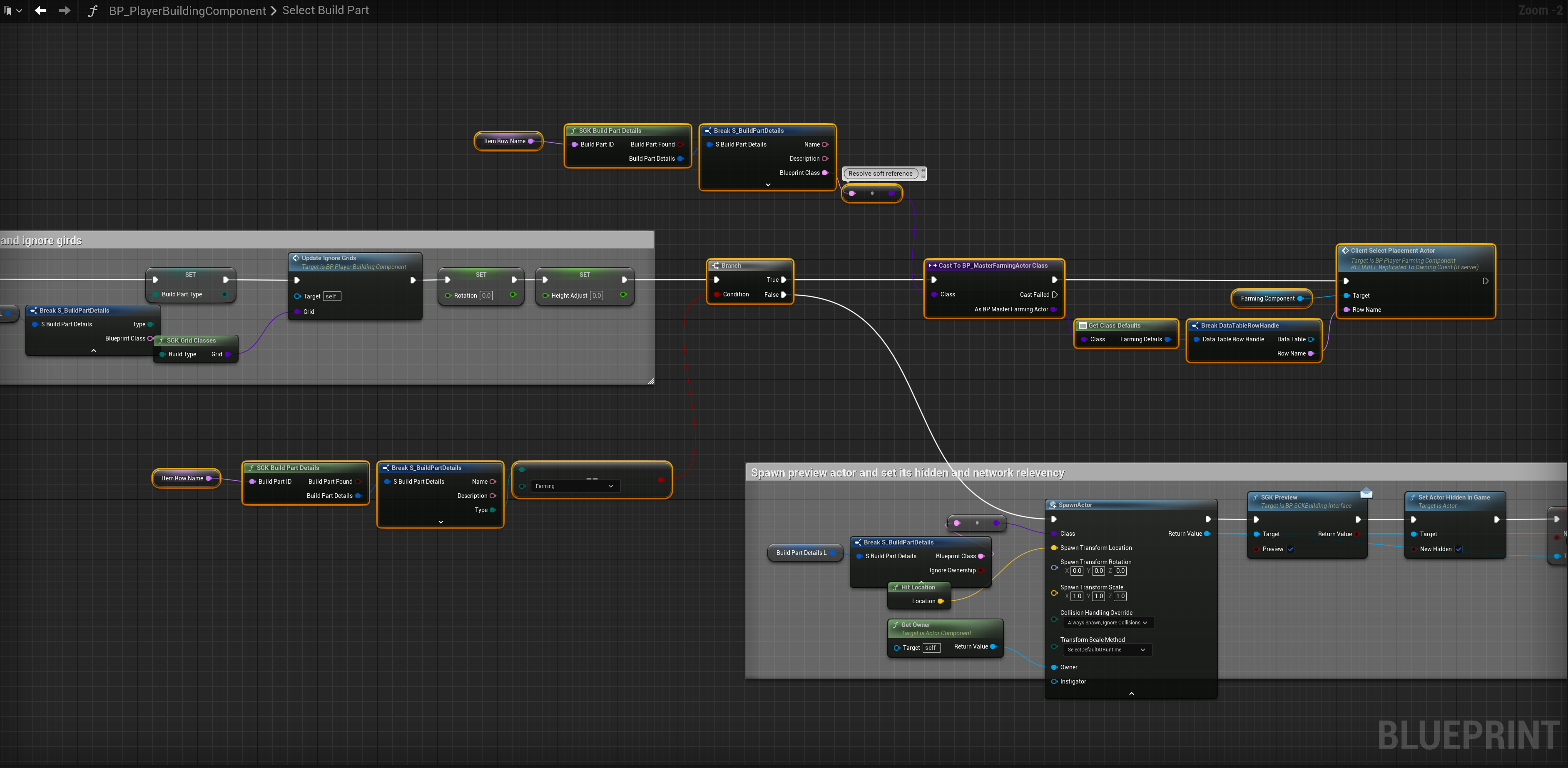Image resolution: width=1568 pixels, height=768 pixels.
Task: Click the forward navigation arrow
Action: [65, 10]
